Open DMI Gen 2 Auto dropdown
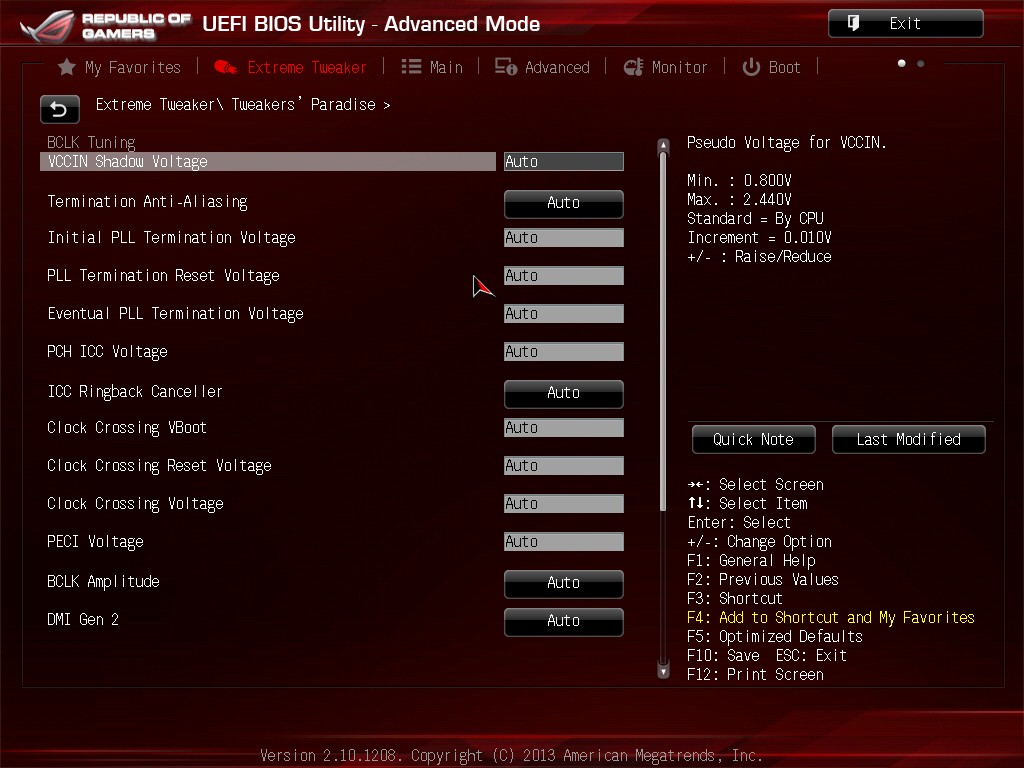 564,622
